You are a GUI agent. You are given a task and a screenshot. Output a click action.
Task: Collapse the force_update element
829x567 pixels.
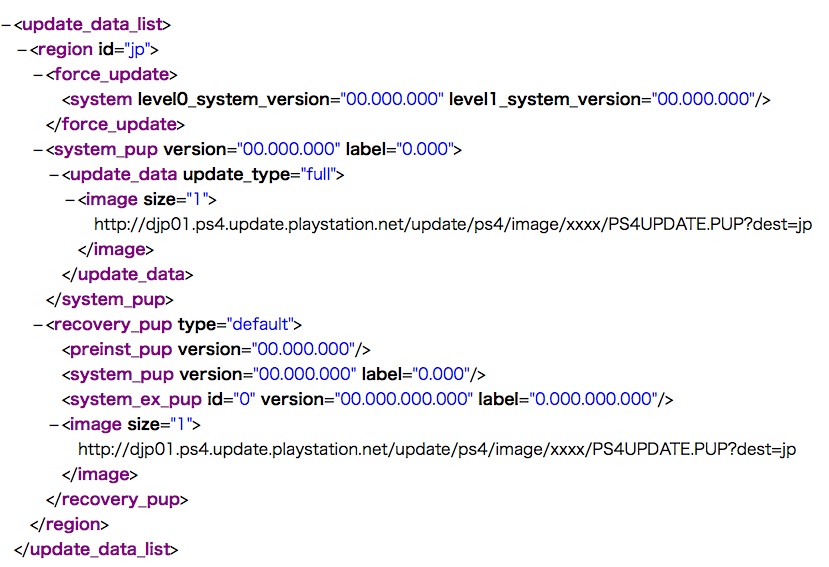[x=38, y=74]
